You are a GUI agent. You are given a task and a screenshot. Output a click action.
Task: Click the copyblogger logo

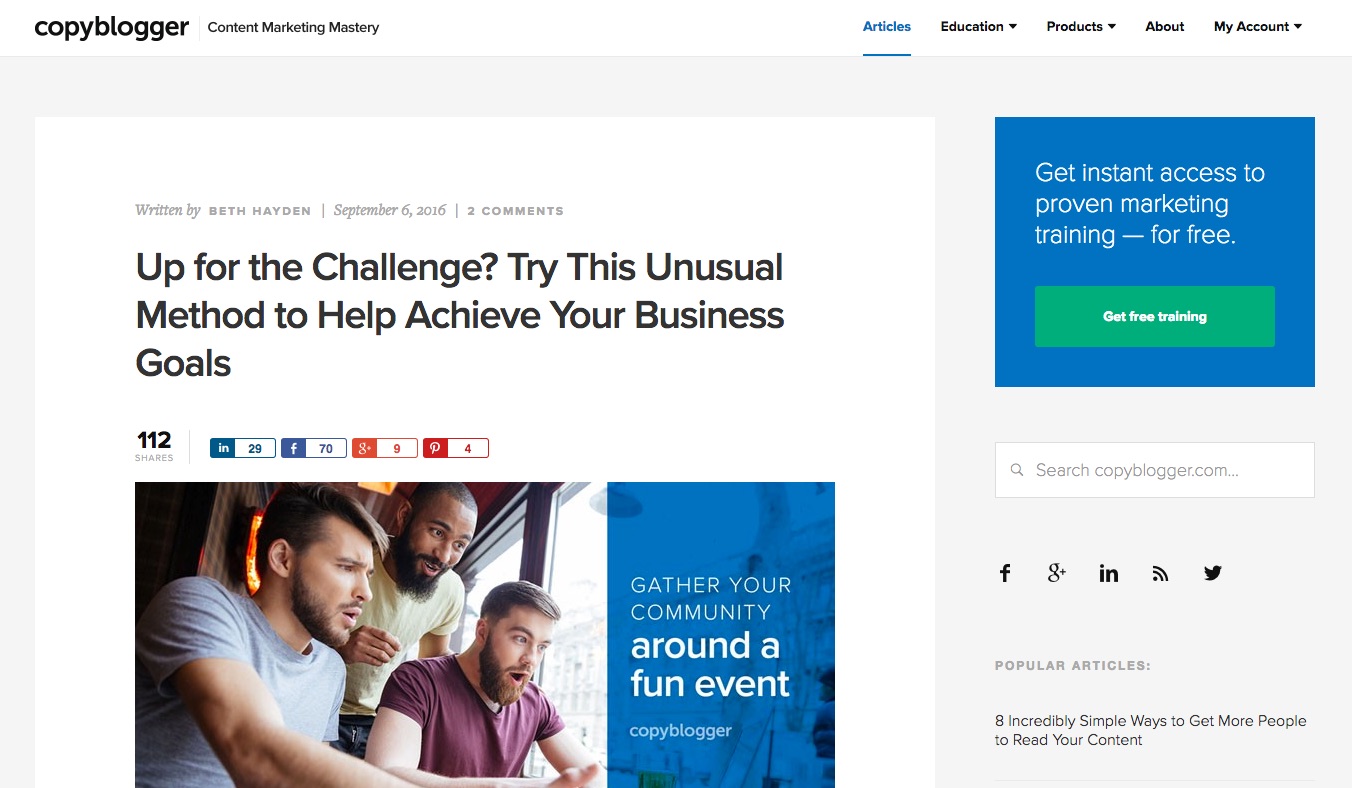[x=111, y=28]
